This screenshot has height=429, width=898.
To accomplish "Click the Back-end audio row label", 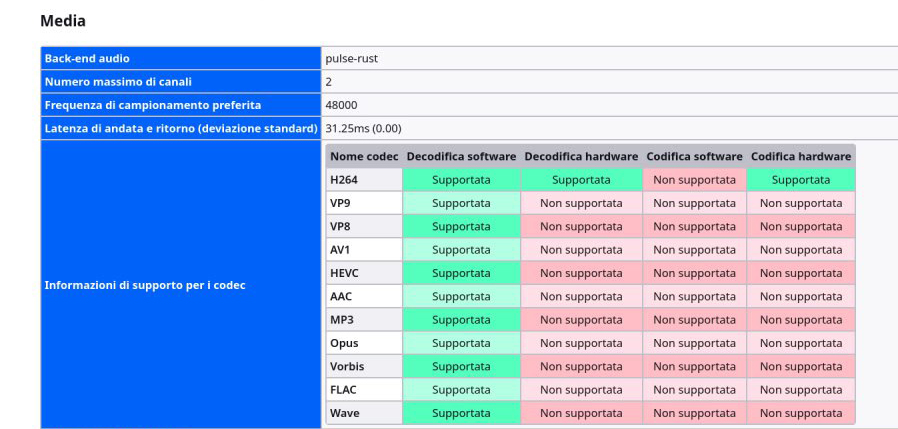I will point(87,58).
